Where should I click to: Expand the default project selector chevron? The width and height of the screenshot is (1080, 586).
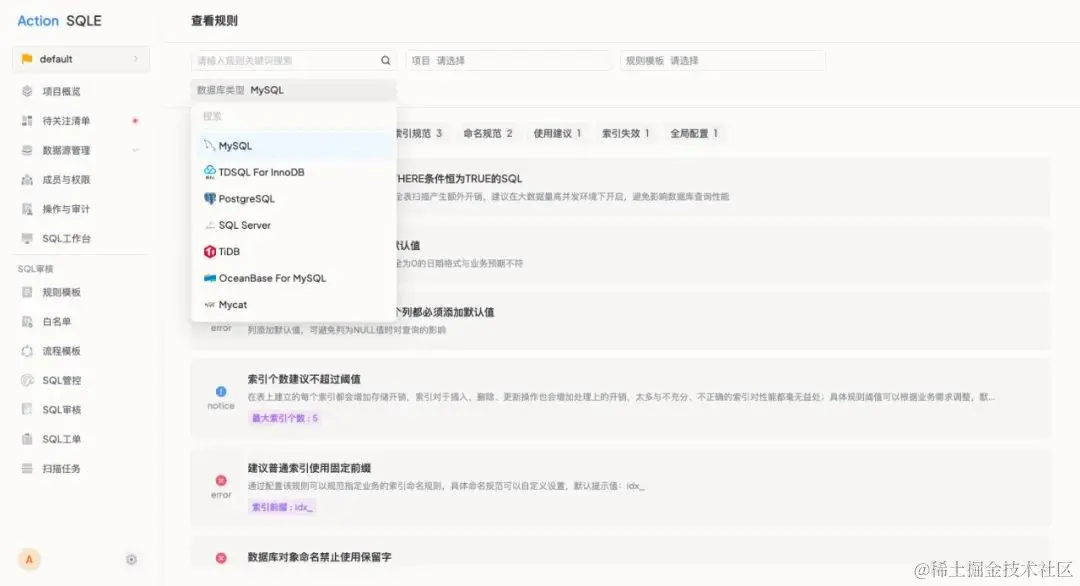[136, 59]
